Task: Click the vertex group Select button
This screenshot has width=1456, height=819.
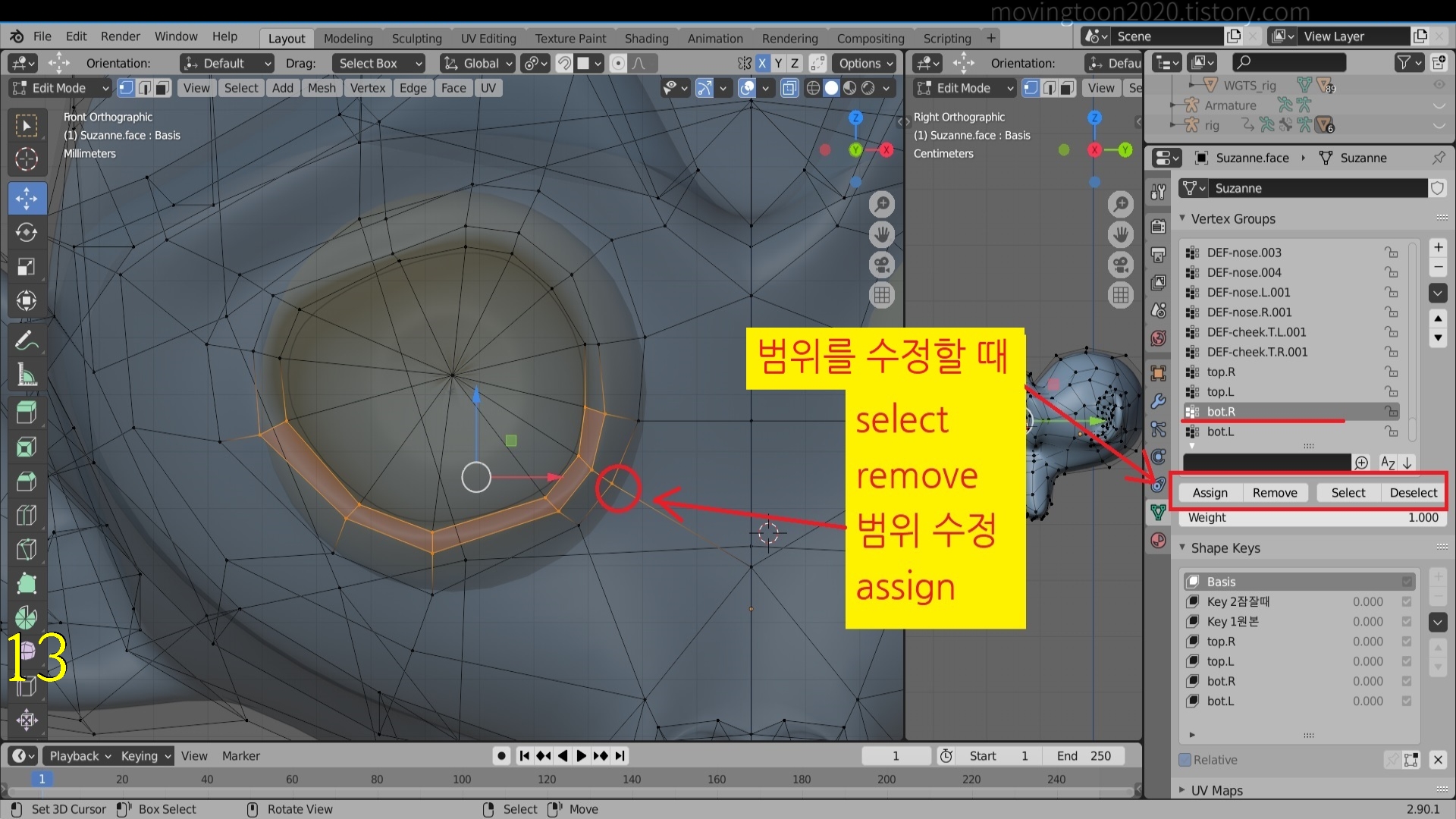Action: (x=1348, y=493)
